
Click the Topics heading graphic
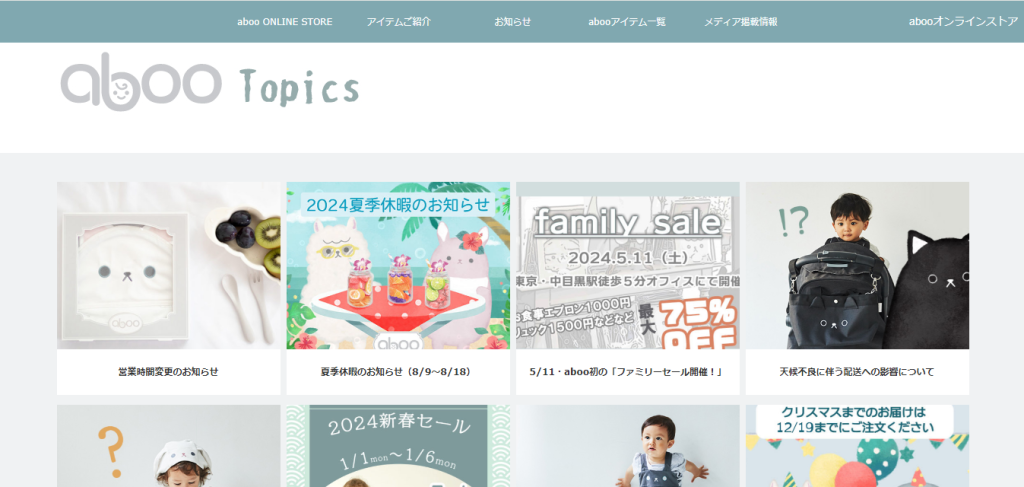(300, 87)
